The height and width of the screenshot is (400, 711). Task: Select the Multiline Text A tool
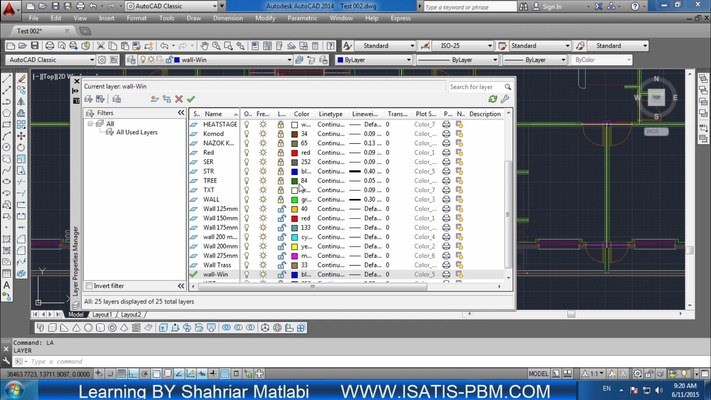click(7, 285)
